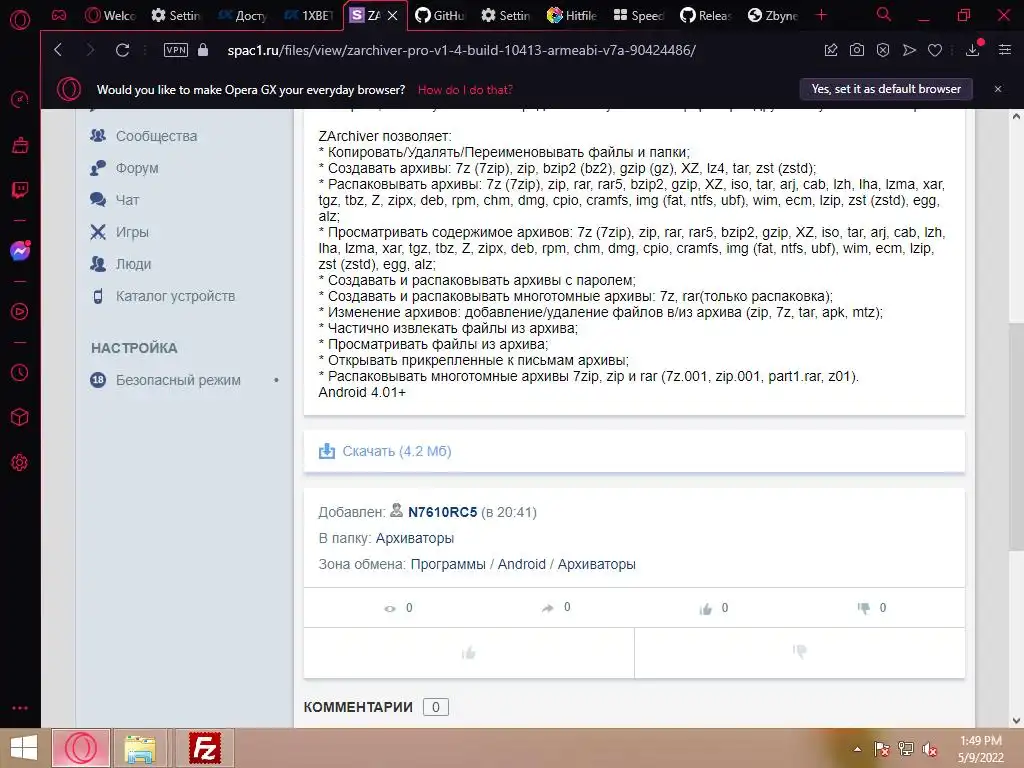Image resolution: width=1024 pixels, height=768 pixels.
Task: Switch to the Zbyne tab
Action: [x=773, y=15]
